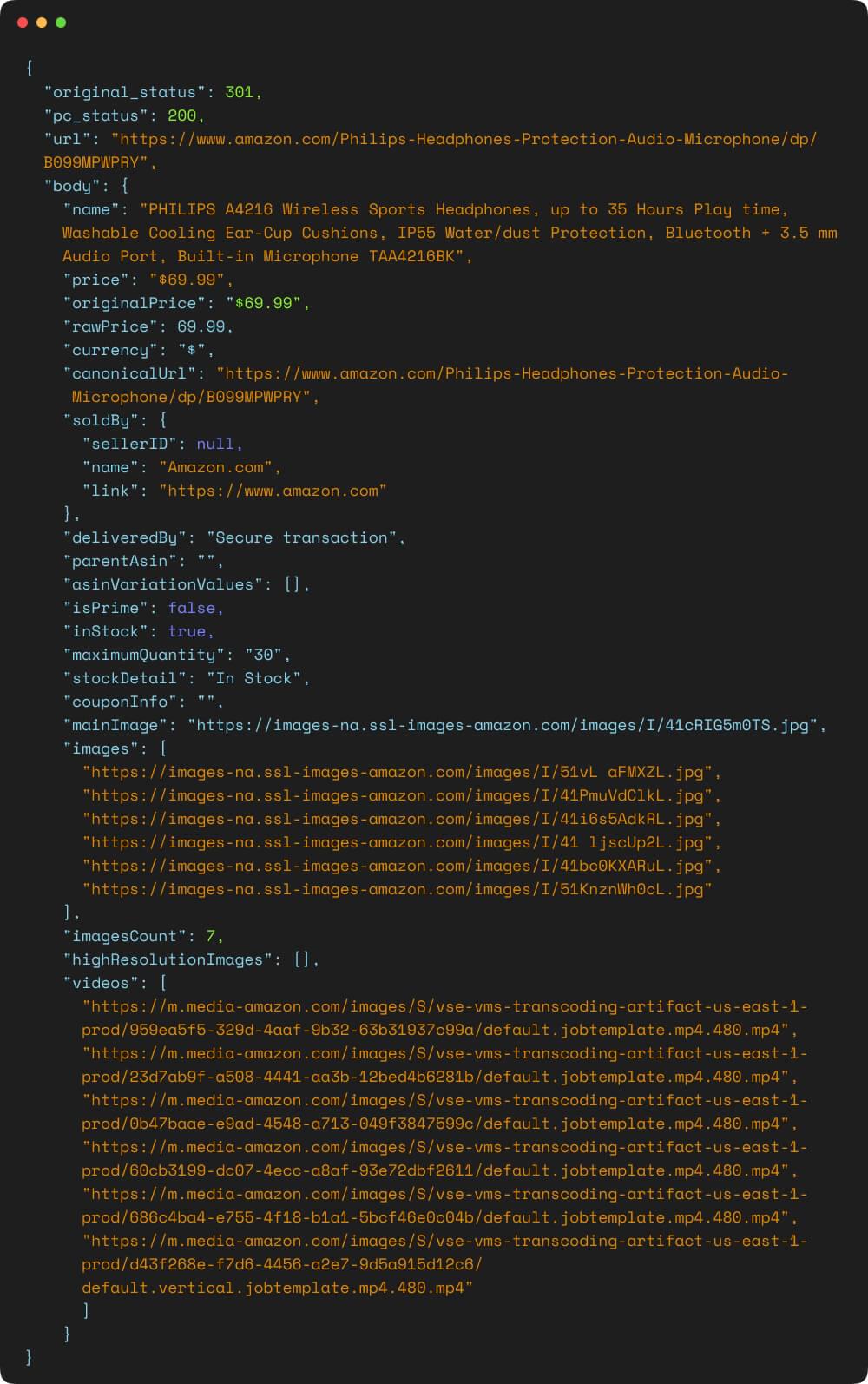This screenshot has width=868, height=1384.
Task: Click the red close window dot
Action: 23,23
